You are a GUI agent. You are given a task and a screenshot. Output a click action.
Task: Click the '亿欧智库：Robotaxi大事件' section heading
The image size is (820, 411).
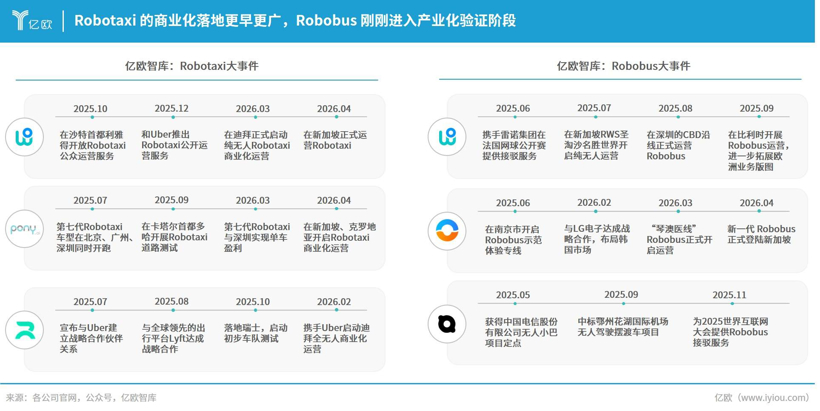pyautogui.click(x=191, y=66)
